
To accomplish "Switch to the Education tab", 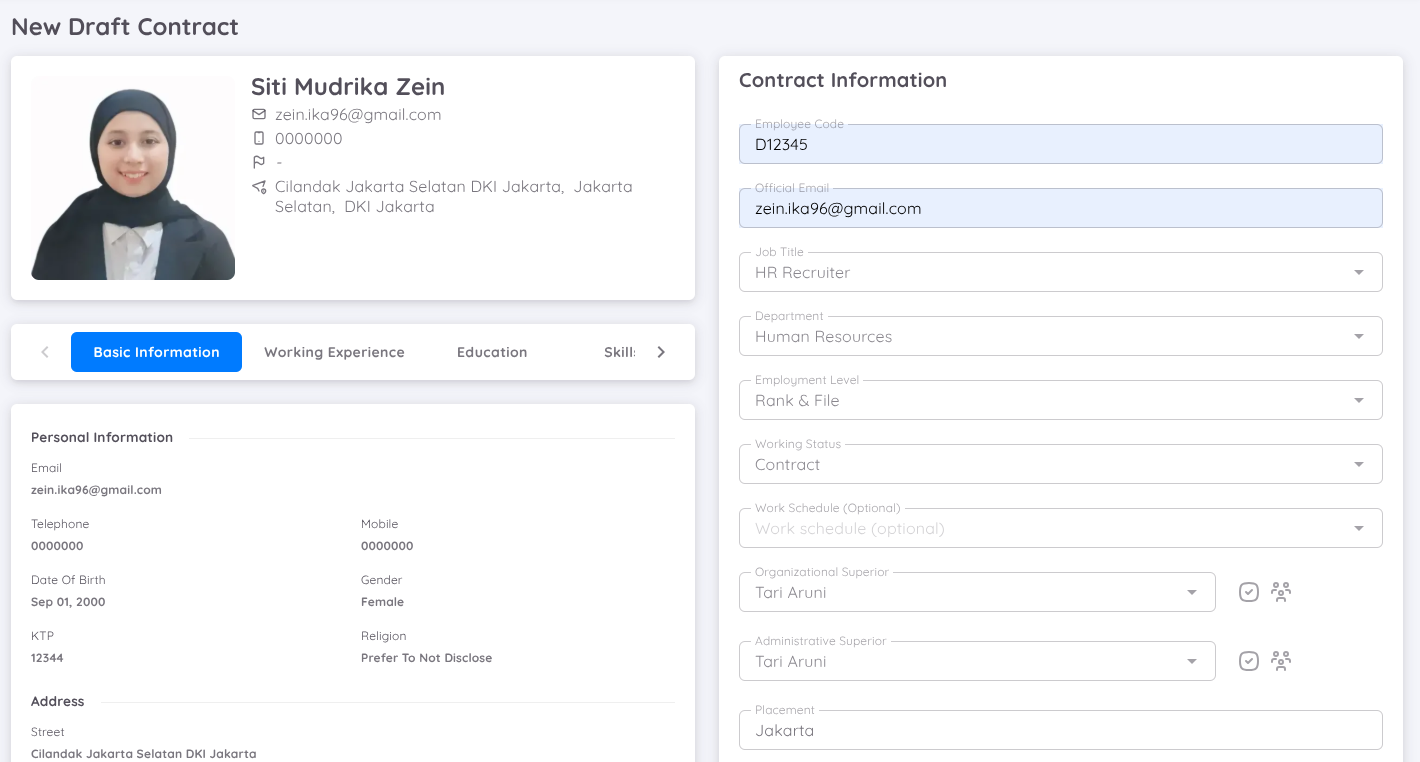I will point(492,352).
